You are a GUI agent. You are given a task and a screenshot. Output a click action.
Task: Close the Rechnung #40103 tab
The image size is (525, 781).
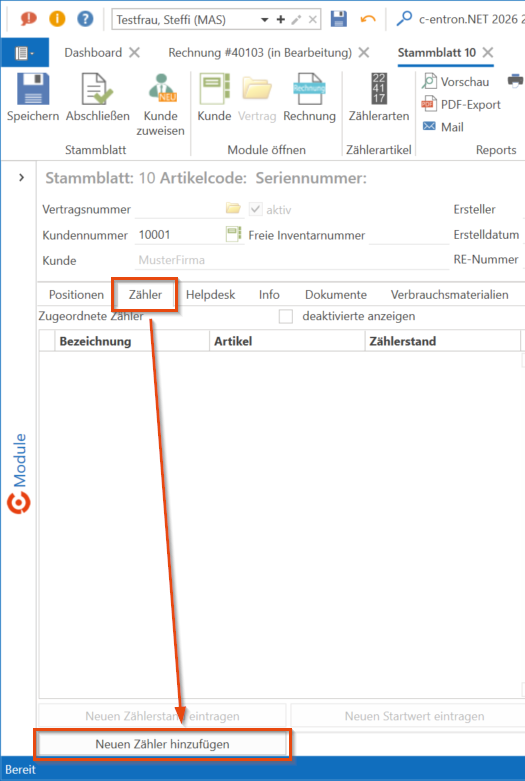(x=364, y=53)
